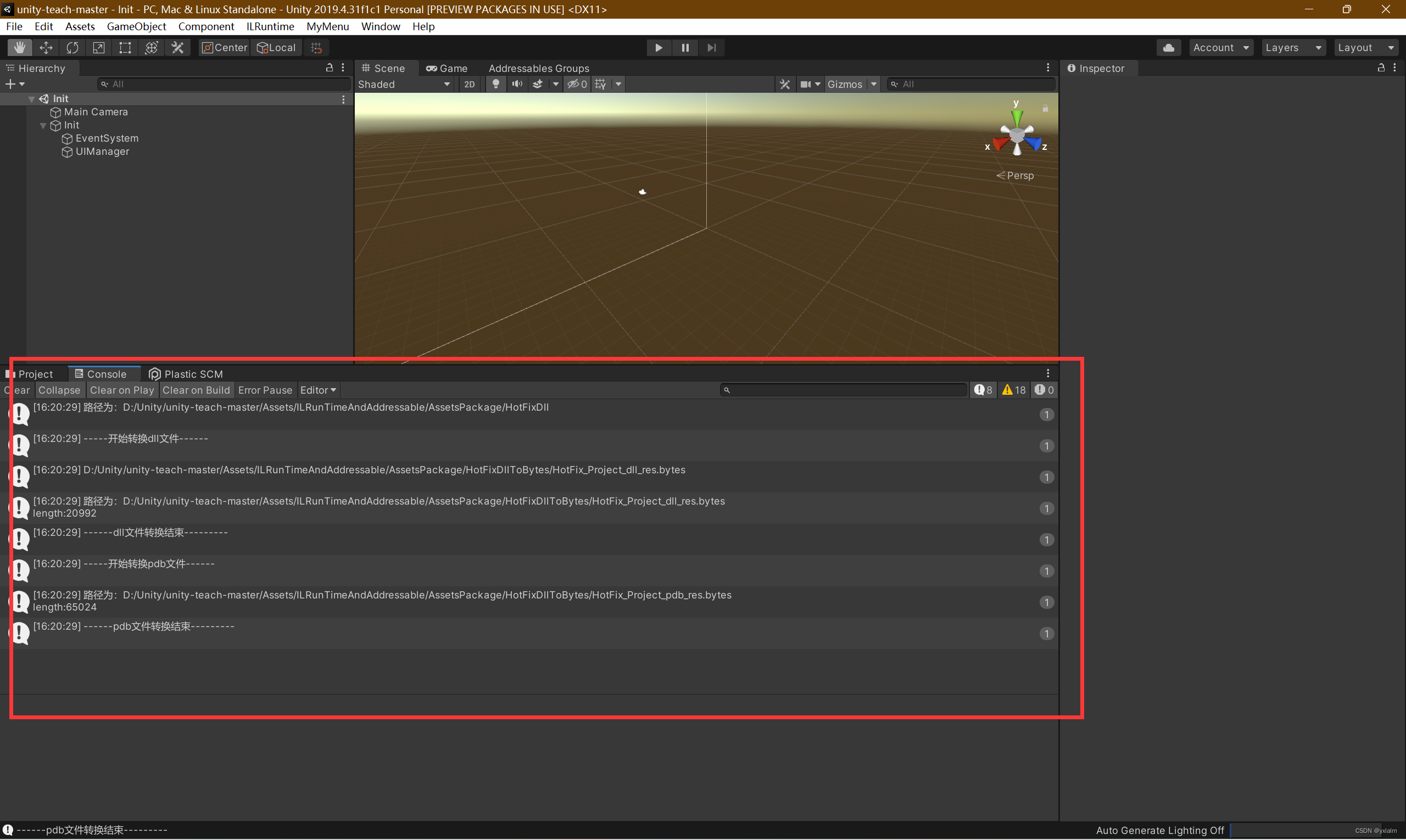
Task: Open Hierarchy create plus dropdown
Action: click(15, 84)
